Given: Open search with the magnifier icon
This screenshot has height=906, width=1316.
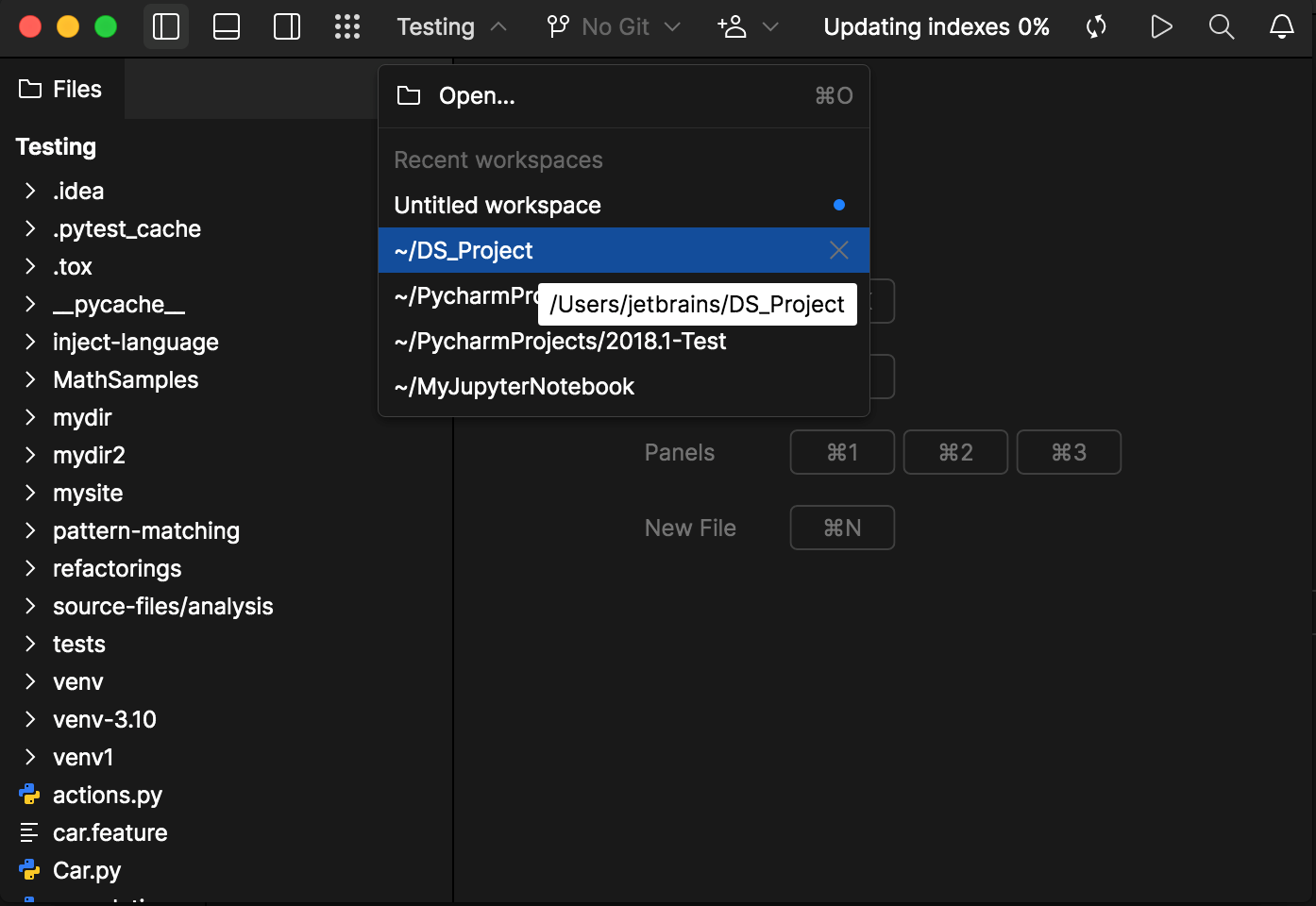Looking at the screenshot, I should [1222, 26].
